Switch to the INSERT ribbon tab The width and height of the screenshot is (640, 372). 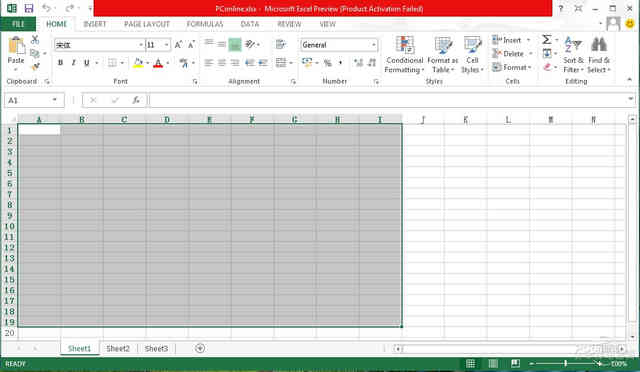95,24
